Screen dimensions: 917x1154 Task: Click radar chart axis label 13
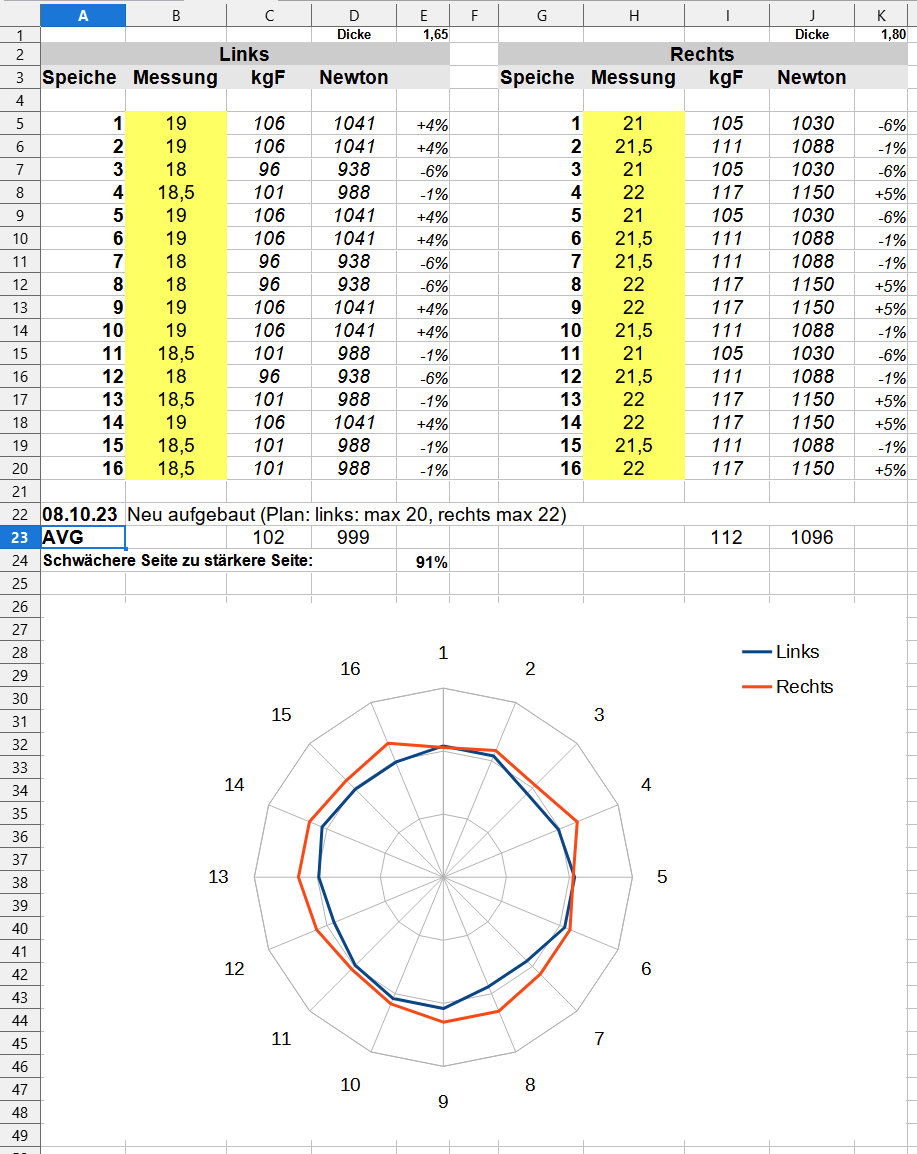point(218,877)
